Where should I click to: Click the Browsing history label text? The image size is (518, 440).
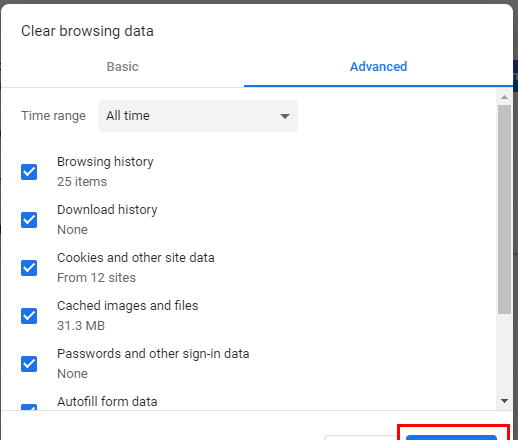point(105,162)
